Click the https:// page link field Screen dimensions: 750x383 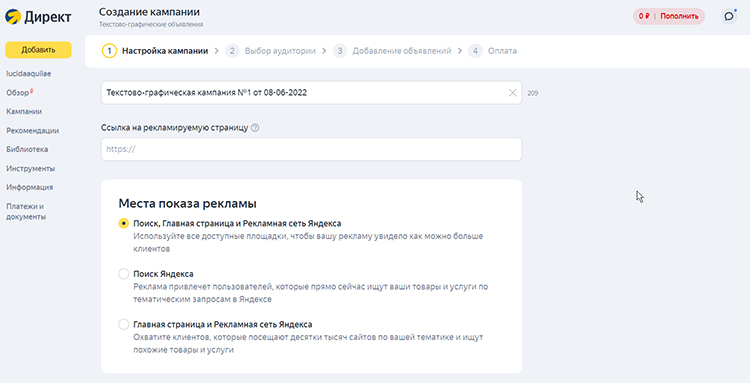311,149
